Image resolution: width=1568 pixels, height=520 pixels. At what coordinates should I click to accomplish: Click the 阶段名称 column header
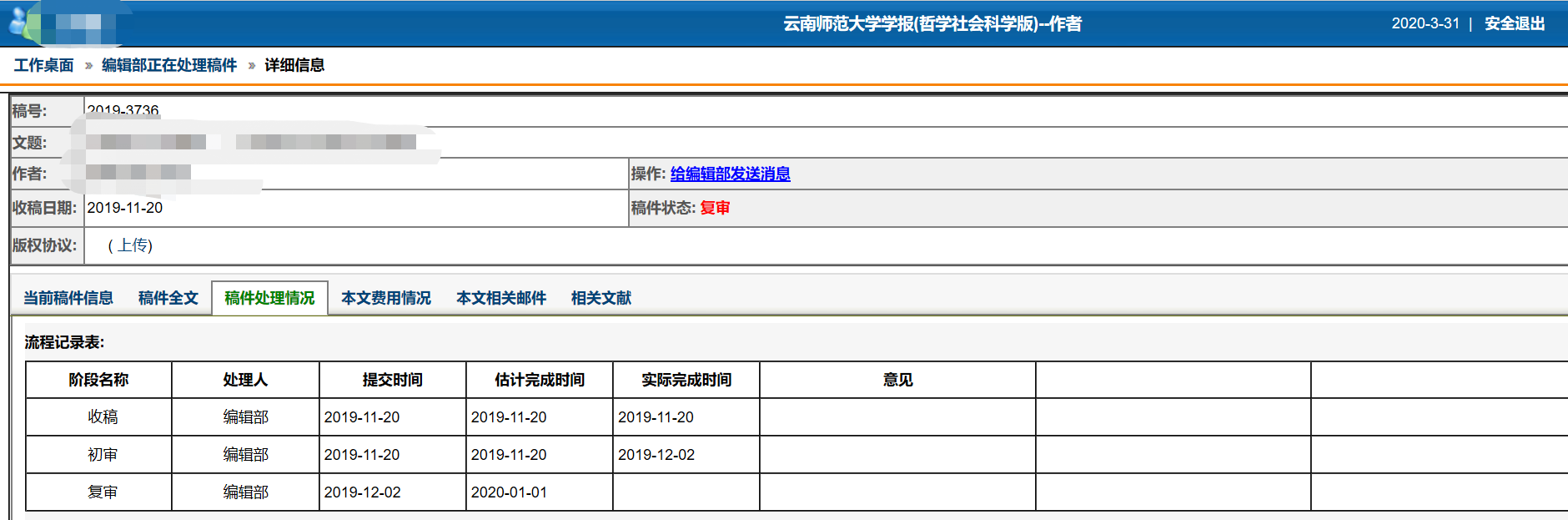point(98,380)
